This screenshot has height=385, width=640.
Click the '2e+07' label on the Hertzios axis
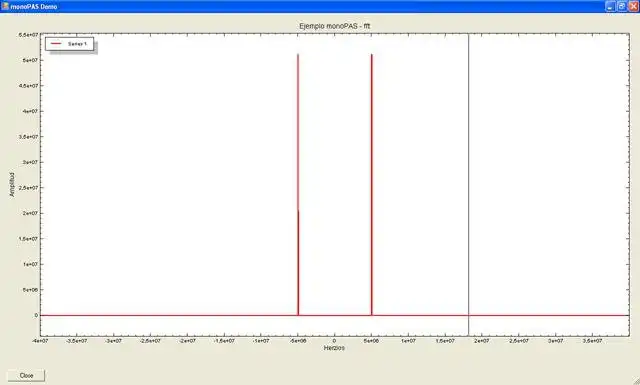click(482, 340)
